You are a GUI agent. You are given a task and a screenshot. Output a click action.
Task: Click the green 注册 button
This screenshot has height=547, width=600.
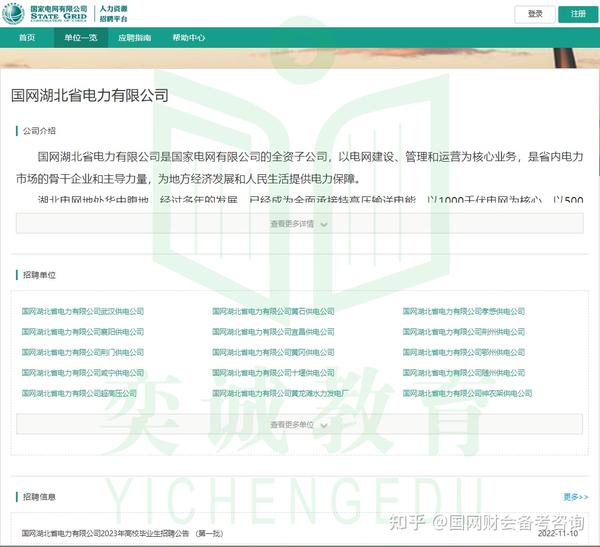click(x=578, y=14)
